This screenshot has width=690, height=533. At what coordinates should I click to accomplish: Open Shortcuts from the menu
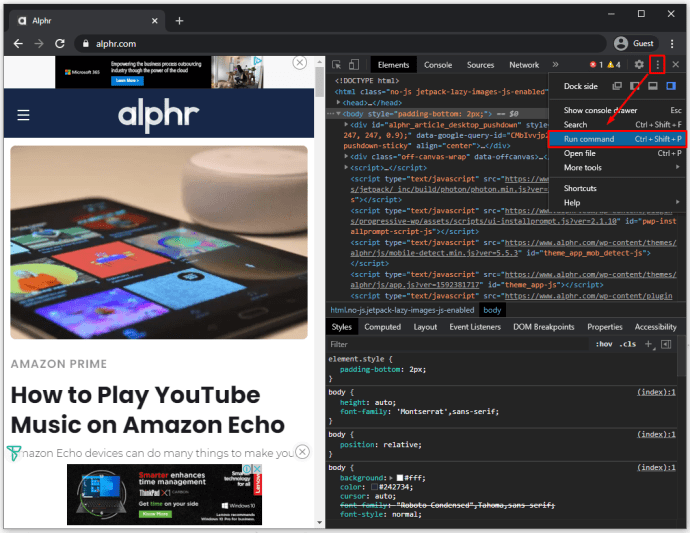pos(617,188)
